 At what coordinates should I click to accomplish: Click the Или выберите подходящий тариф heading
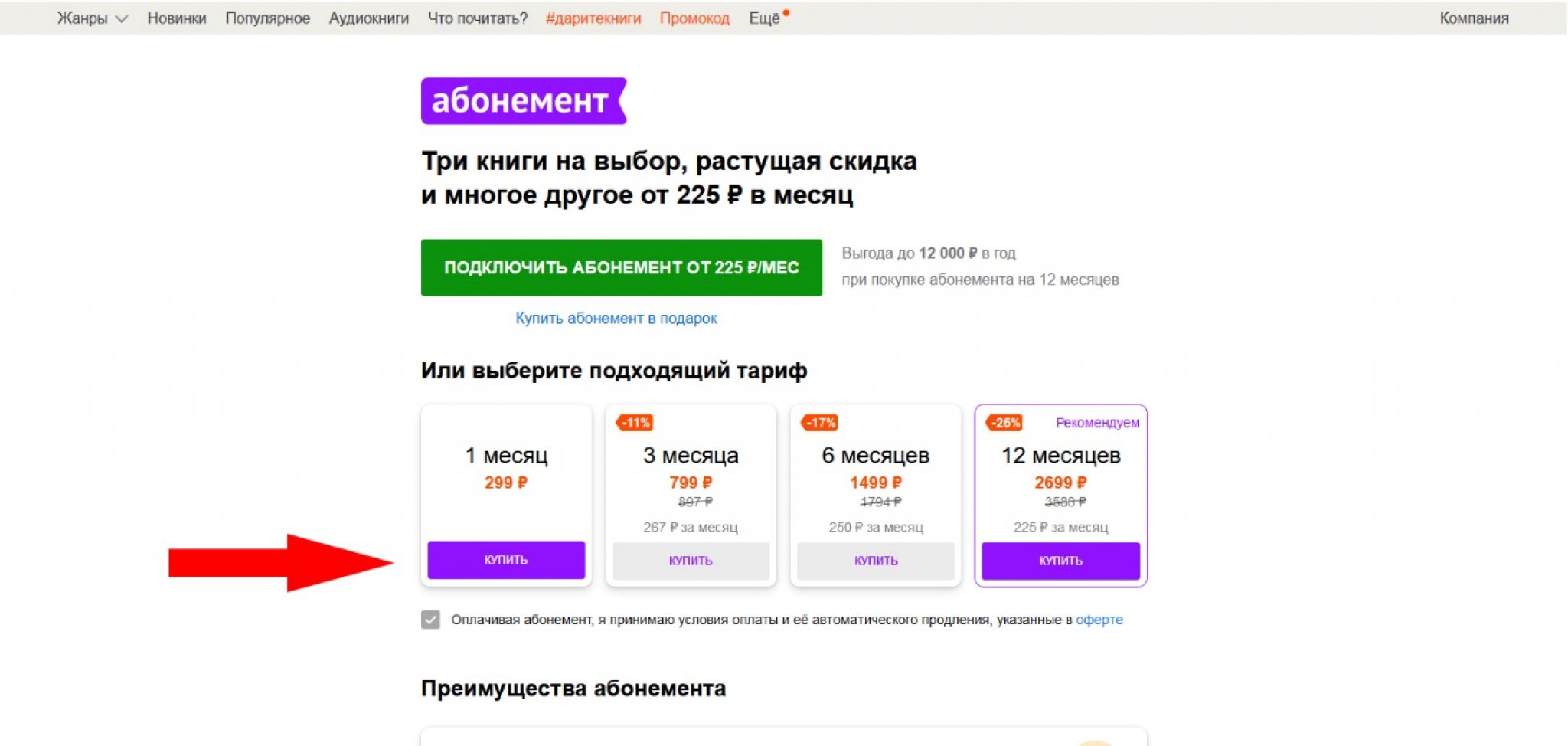614,371
